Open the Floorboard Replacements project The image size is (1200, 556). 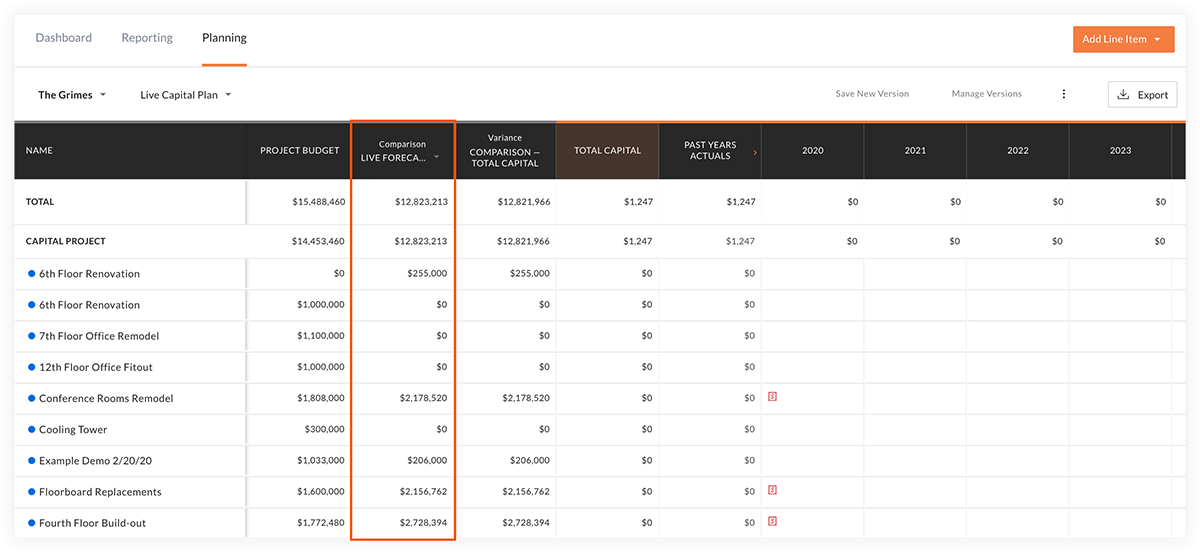pos(100,492)
